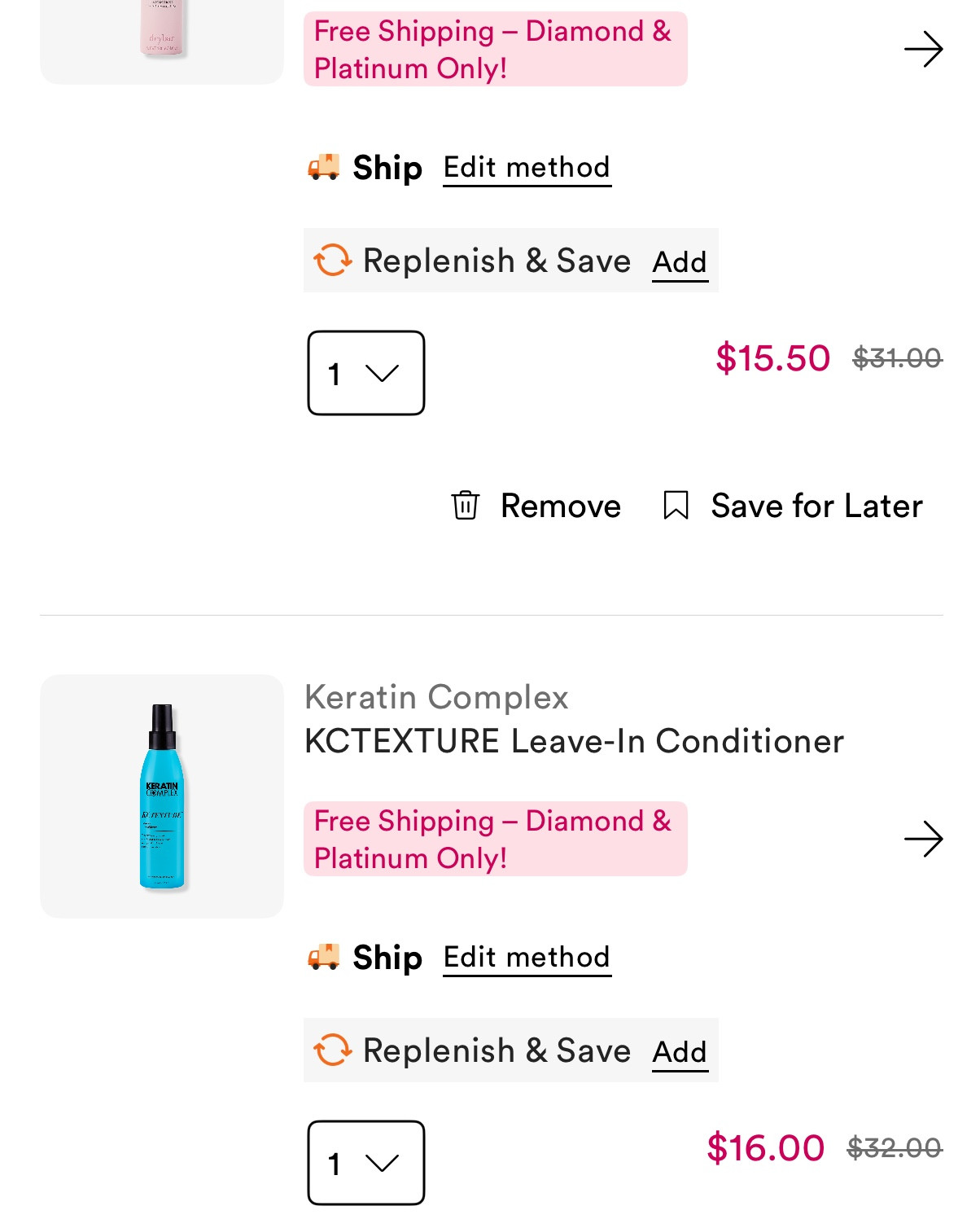This screenshot has height=1228, width=980.
Task: Click the trash icon to remove item
Action: pyautogui.click(x=466, y=506)
